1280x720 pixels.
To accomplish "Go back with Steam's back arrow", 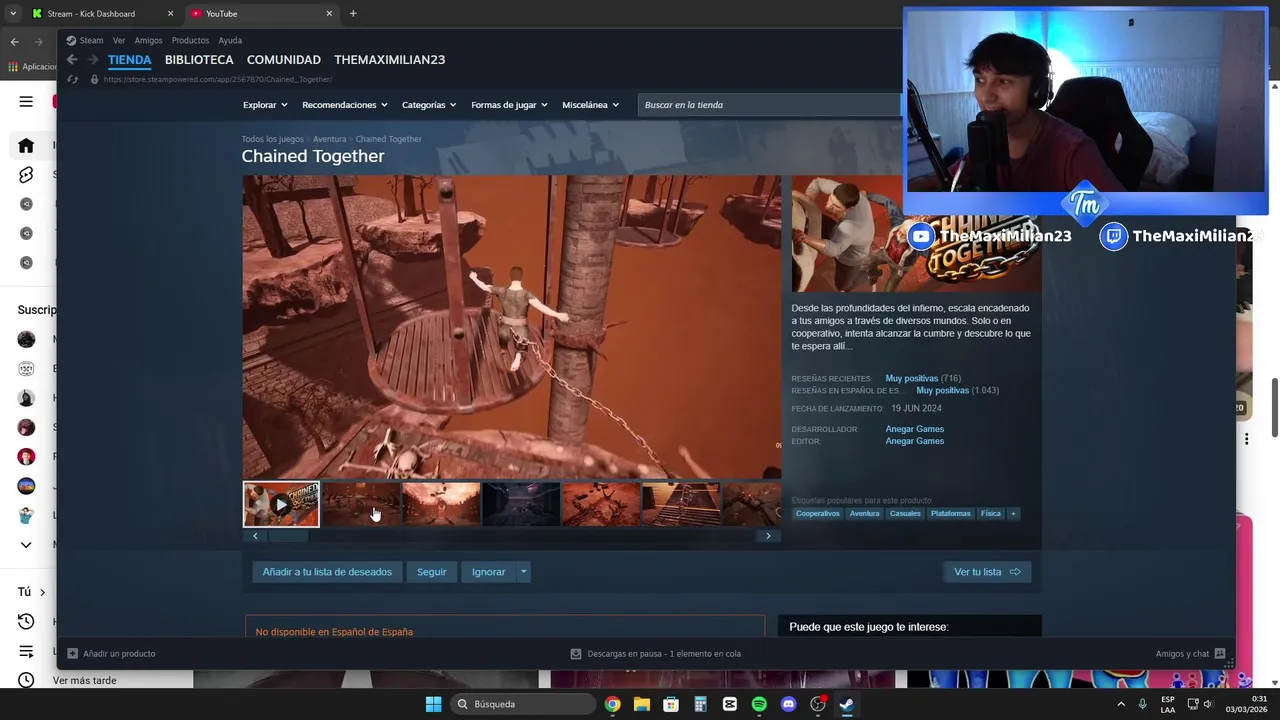I will 72,60.
